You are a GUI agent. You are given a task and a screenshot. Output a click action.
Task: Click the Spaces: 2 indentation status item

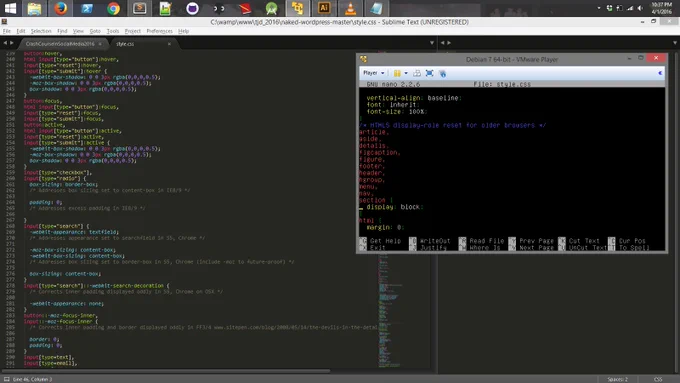point(618,379)
